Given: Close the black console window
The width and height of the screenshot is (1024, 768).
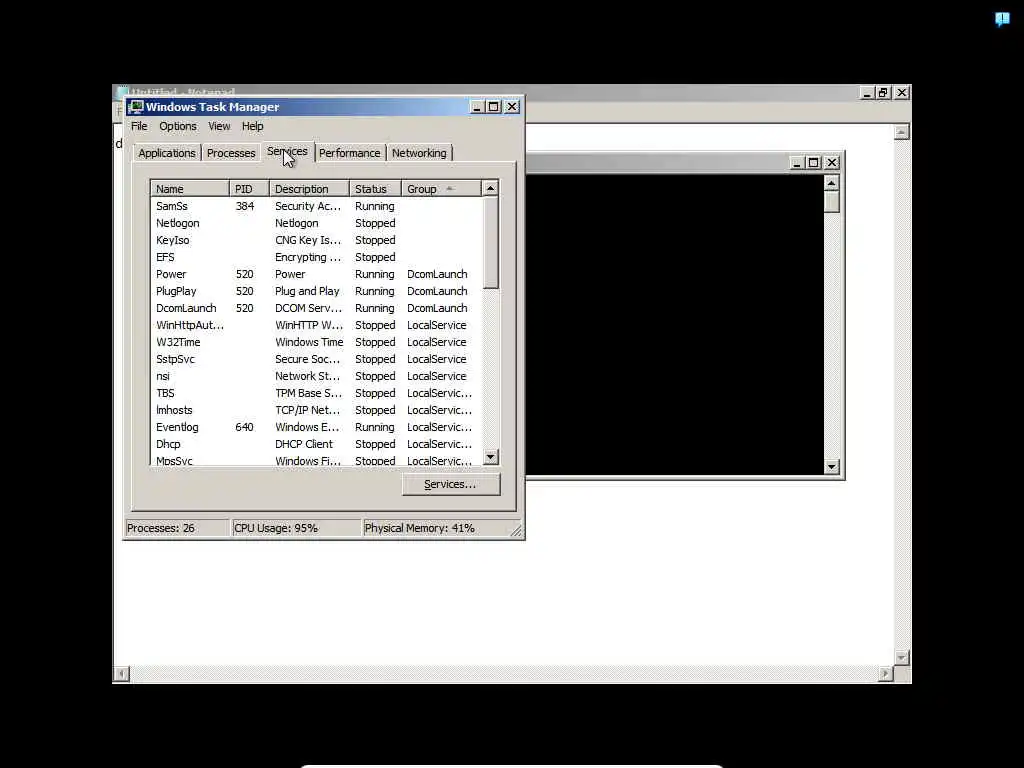Looking at the screenshot, I should point(831,163).
